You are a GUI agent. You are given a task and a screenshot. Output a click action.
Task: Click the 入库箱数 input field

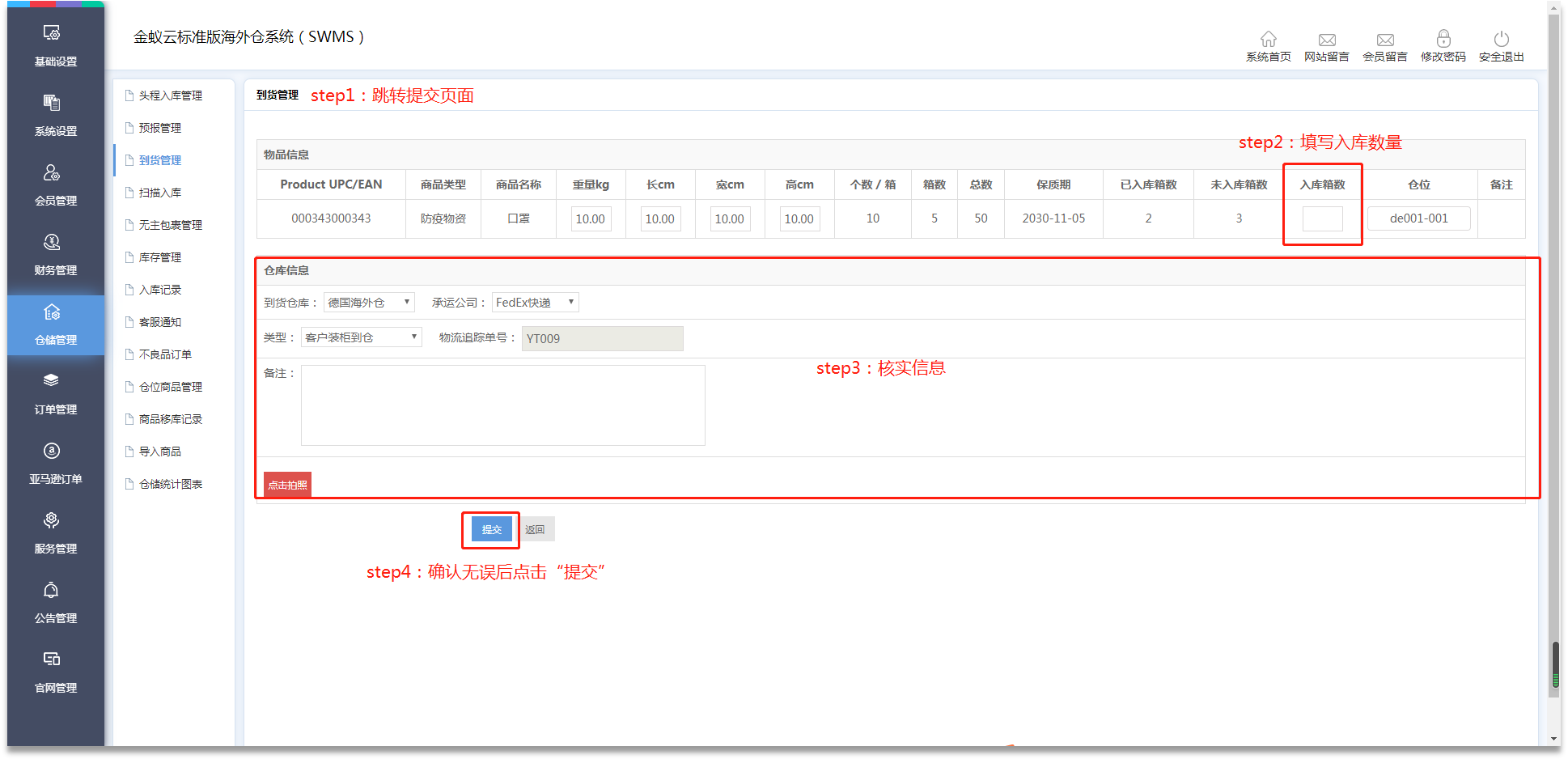pos(1322,218)
